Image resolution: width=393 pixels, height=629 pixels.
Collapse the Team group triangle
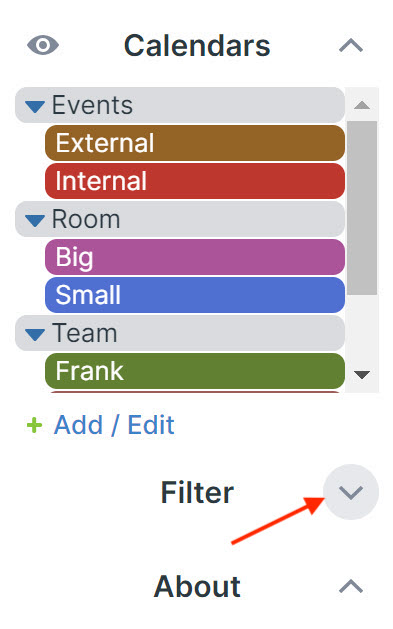34,334
